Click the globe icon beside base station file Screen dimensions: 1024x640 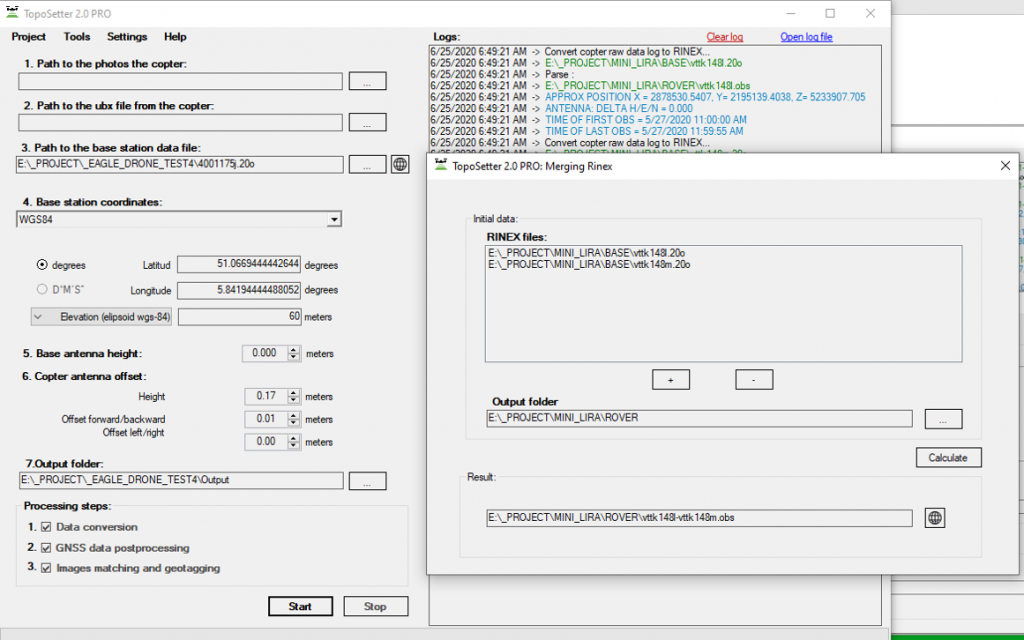pos(400,164)
